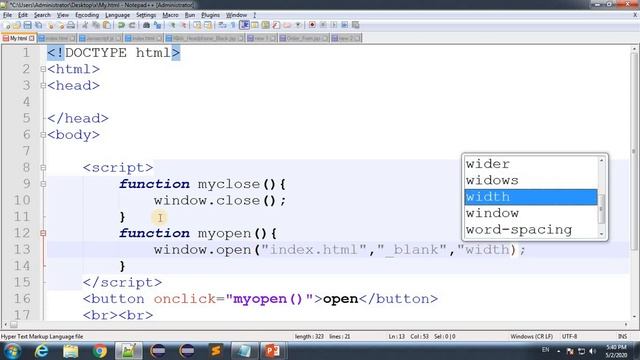Switch to the new 1 tab
640x360 pixels.
[x=261, y=38]
